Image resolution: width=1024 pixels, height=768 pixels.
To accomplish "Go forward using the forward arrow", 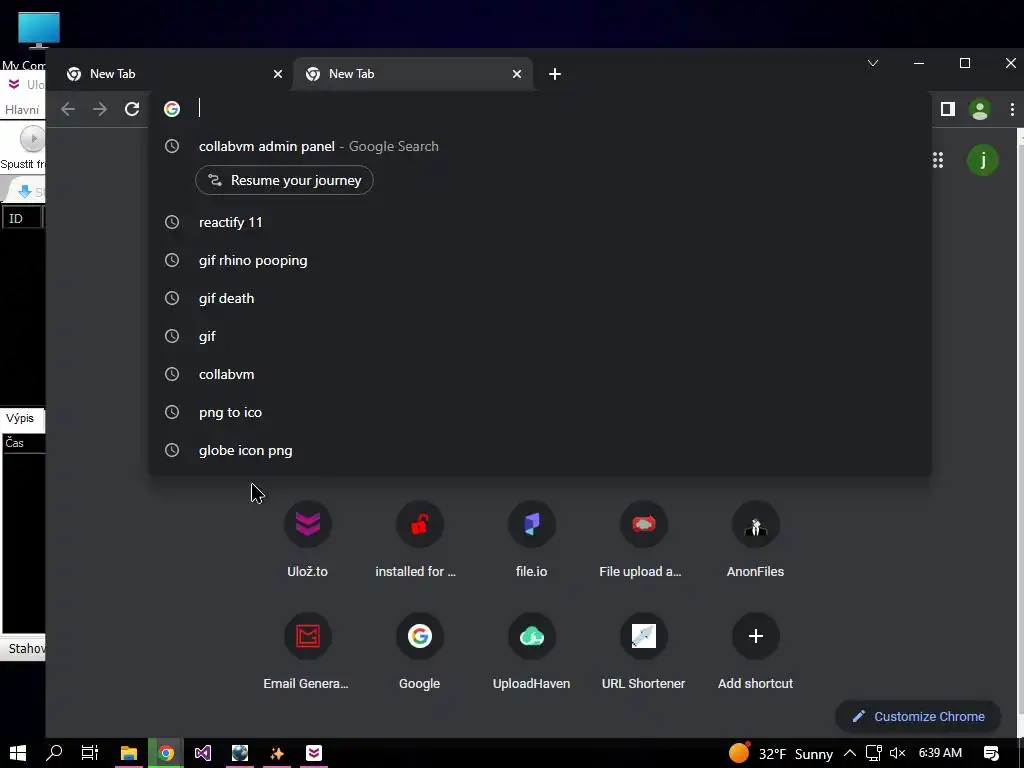I will pos(100,109).
